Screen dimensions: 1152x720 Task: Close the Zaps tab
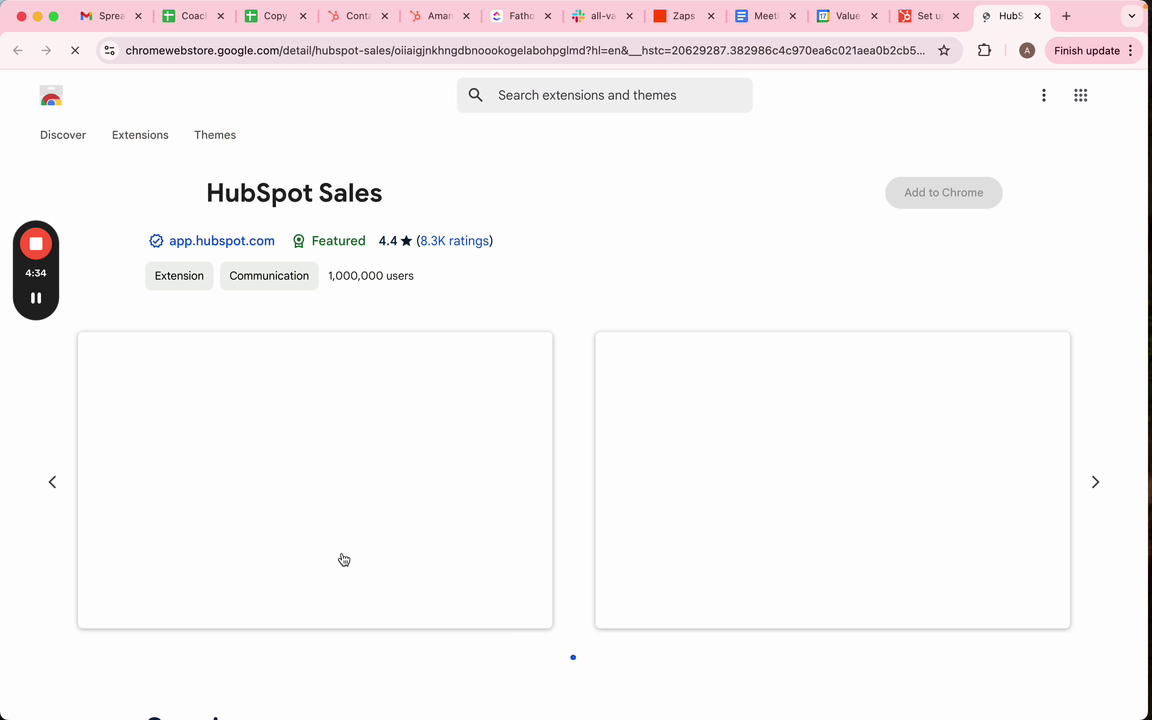point(710,16)
